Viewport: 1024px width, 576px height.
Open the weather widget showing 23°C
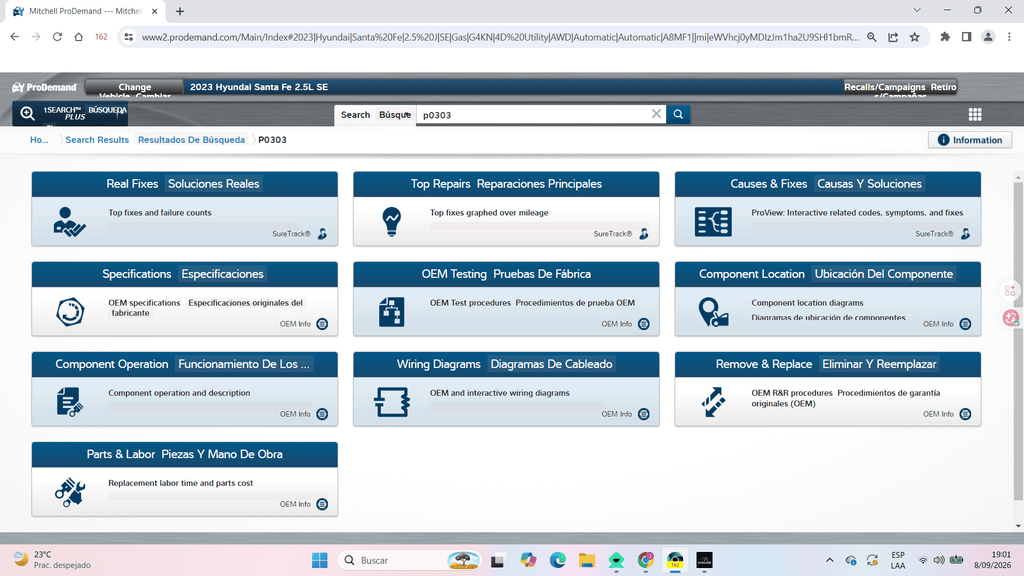pos(54,560)
